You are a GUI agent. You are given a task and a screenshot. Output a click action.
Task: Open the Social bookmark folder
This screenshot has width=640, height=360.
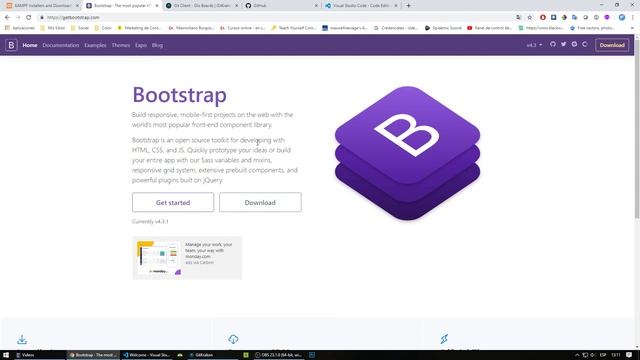(x=80, y=28)
